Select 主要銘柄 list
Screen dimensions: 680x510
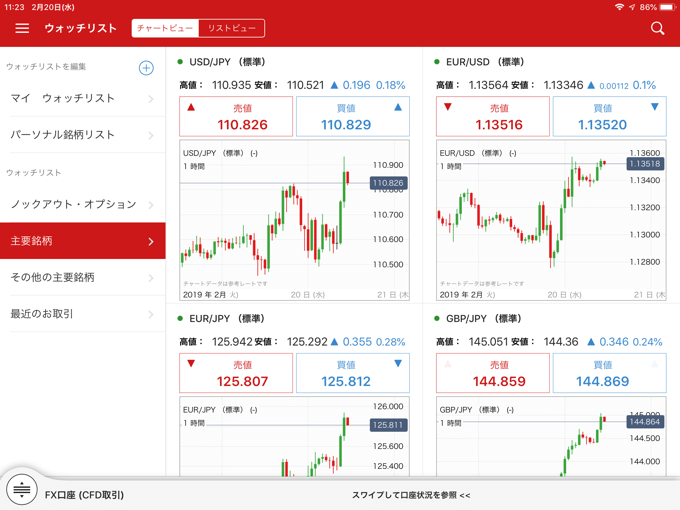[83, 241]
